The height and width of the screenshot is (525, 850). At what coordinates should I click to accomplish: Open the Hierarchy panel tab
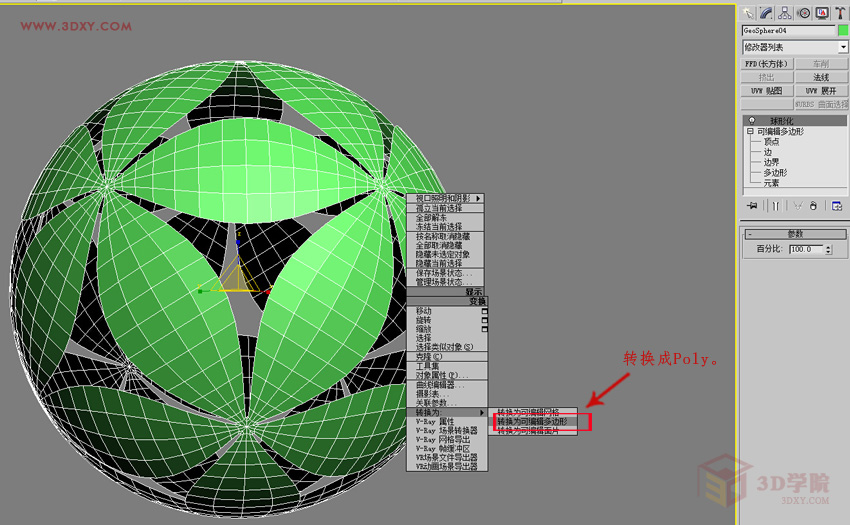(785, 13)
